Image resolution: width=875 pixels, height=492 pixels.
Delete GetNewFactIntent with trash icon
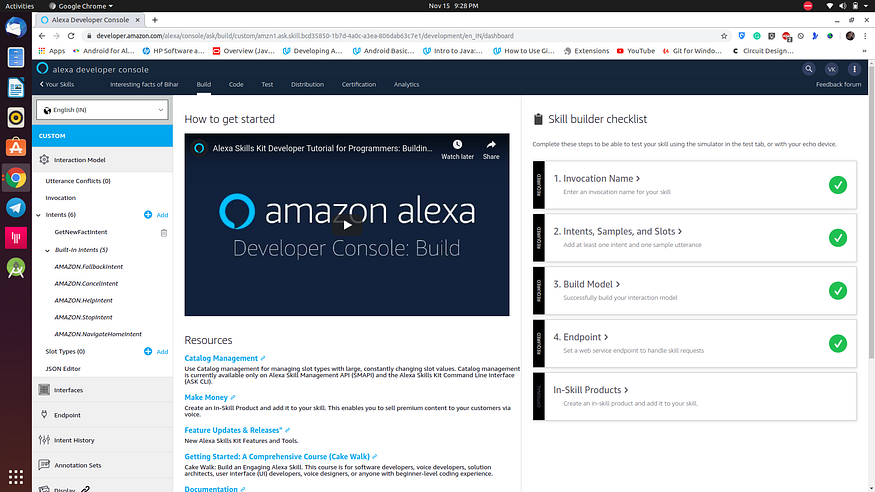tap(164, 233)
